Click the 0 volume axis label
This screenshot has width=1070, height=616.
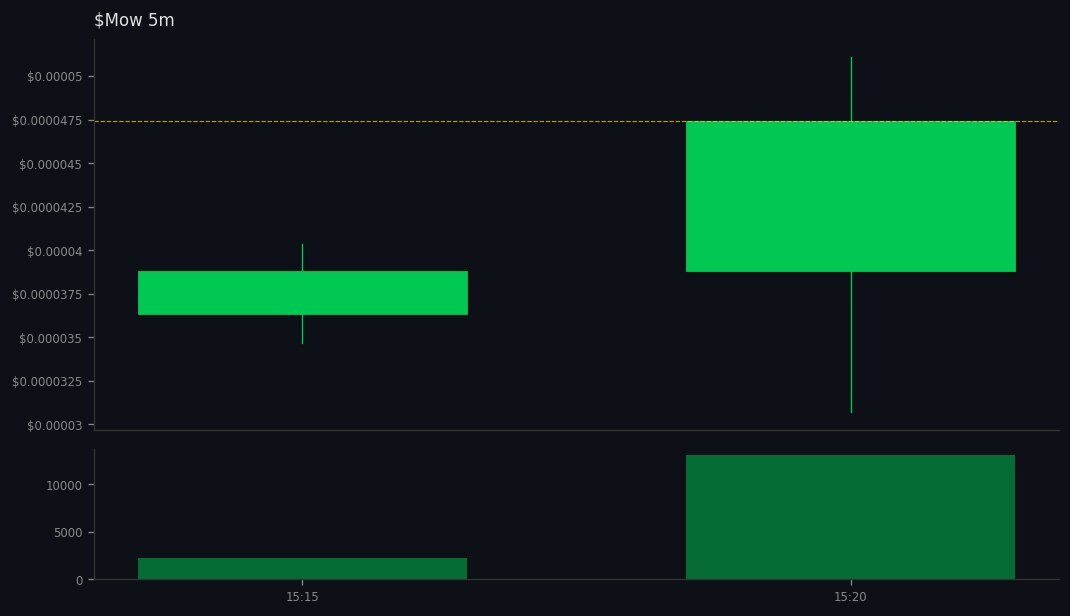coord(78,578)
